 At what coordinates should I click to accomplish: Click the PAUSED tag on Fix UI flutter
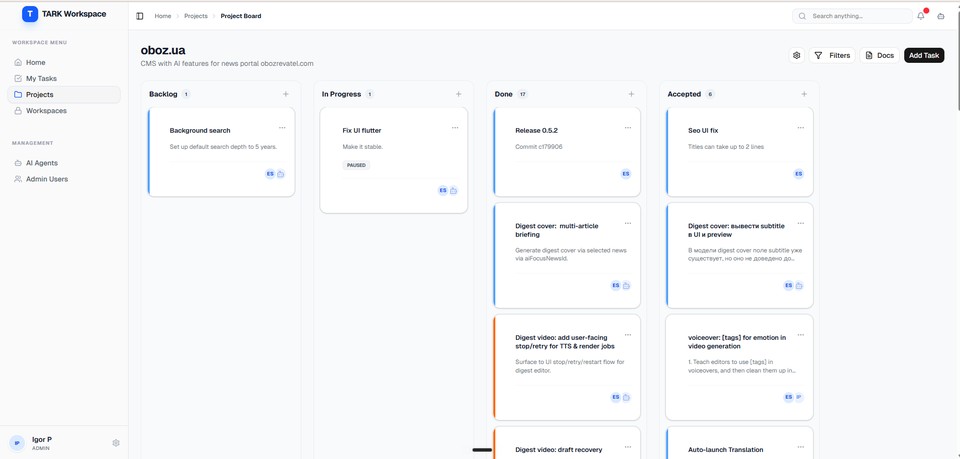[x=356, y=165]
